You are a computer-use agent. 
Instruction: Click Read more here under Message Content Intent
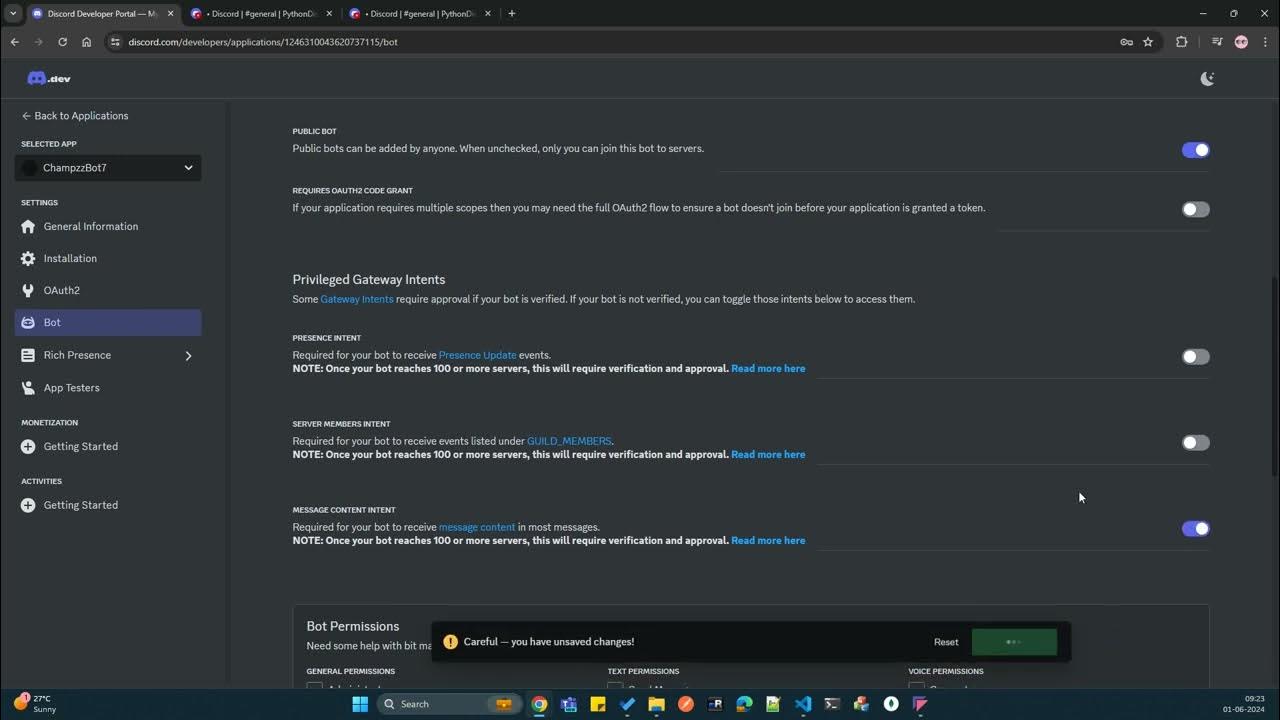(x=768, y=540)
